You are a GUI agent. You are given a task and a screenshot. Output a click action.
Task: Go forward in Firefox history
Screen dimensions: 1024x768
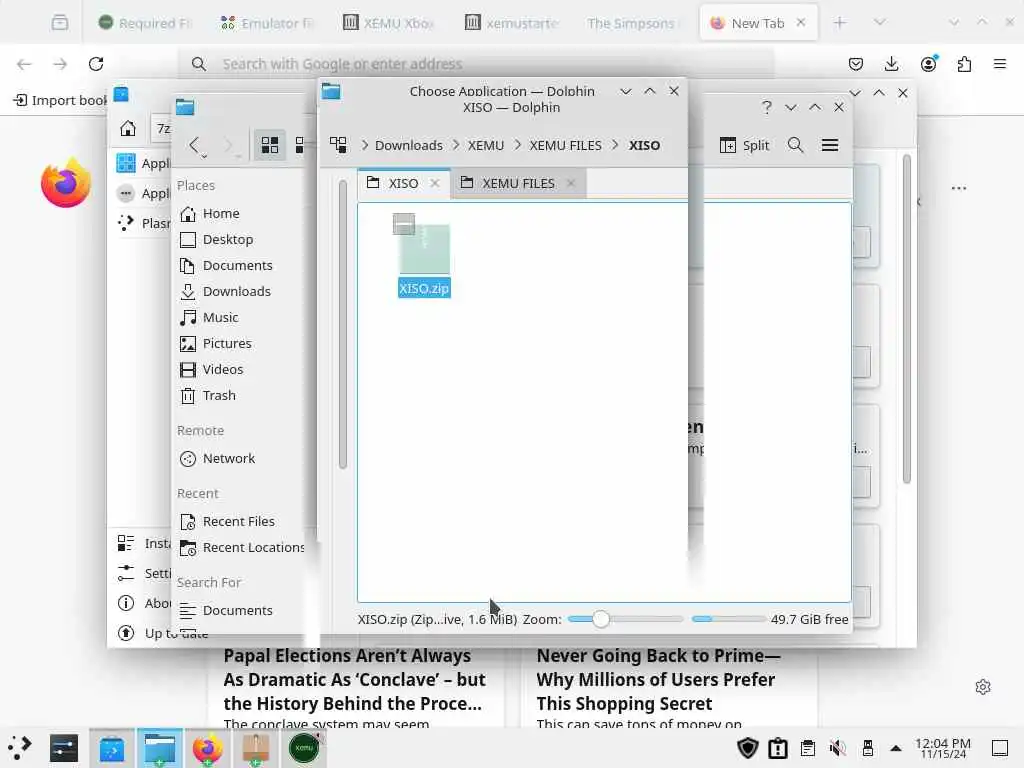(60, 64)
